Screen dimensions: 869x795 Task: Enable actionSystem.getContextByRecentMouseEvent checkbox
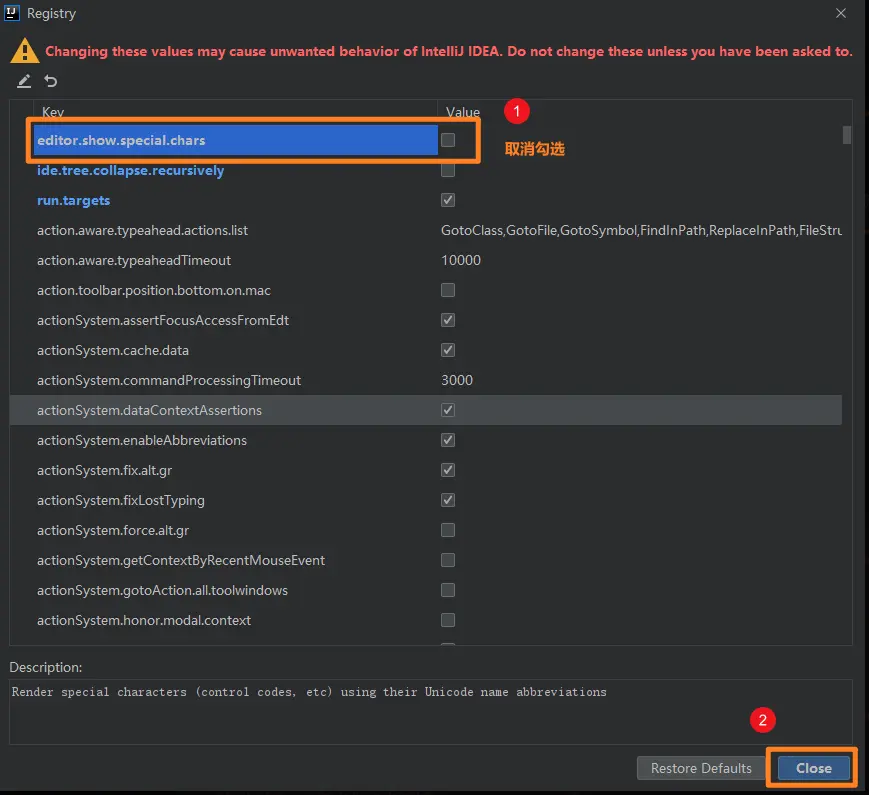click(448, 560)
